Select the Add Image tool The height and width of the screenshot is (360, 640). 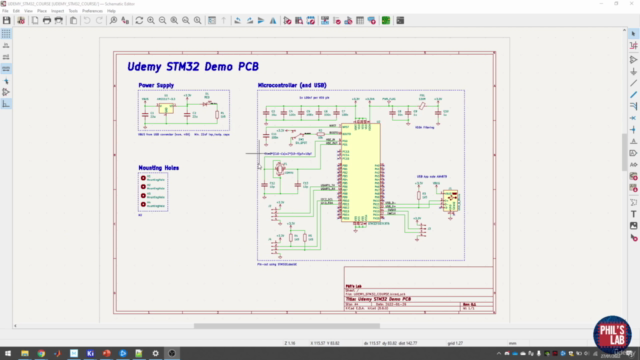point(633,226)
